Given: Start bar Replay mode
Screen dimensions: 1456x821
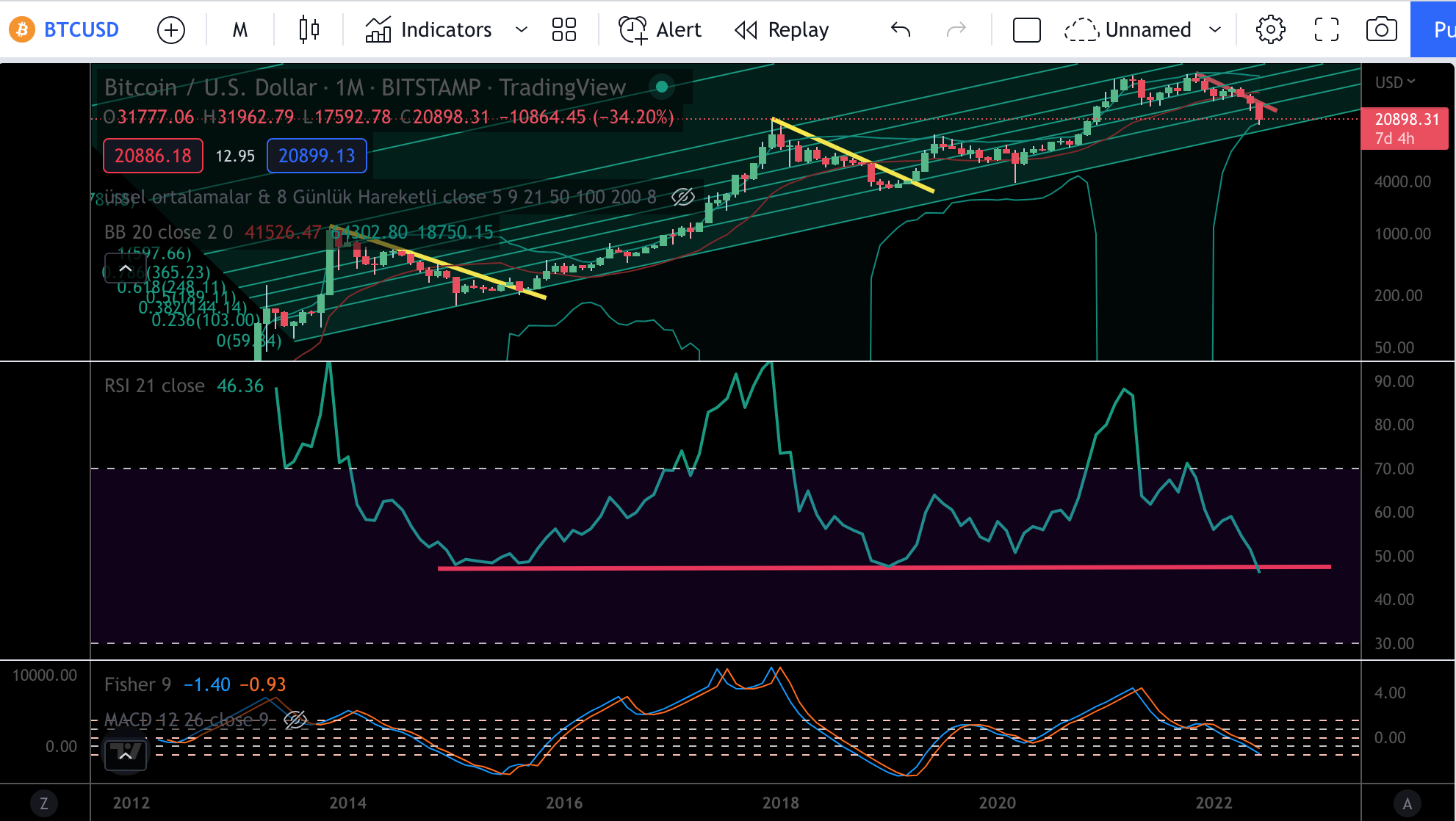Looking at the screenshot, I should pos(782,30).
